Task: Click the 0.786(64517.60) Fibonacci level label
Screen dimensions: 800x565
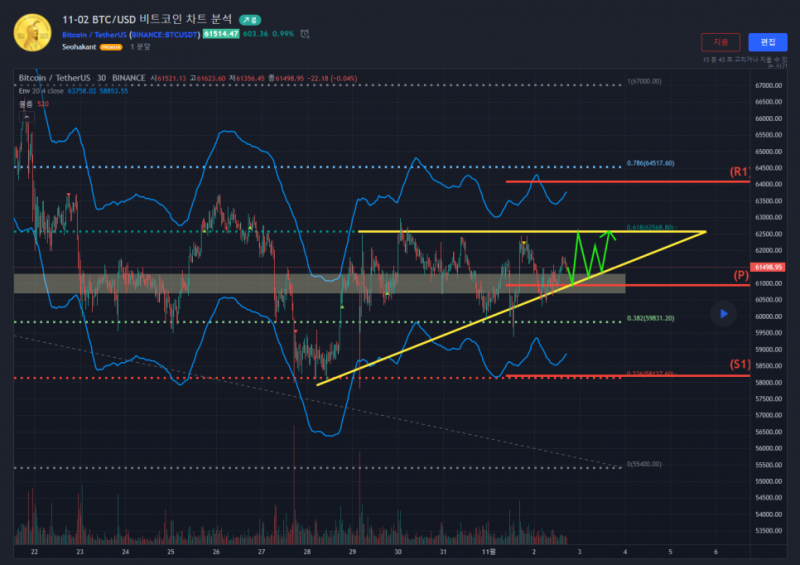Action: 650,163
